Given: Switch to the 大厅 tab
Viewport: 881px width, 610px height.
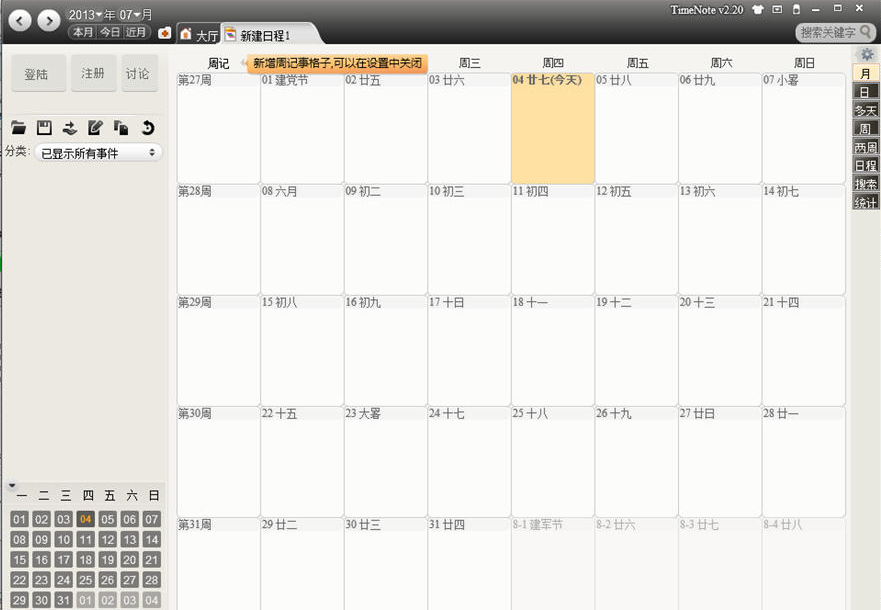Looking at the screenshot, I should tap(198, 35).
